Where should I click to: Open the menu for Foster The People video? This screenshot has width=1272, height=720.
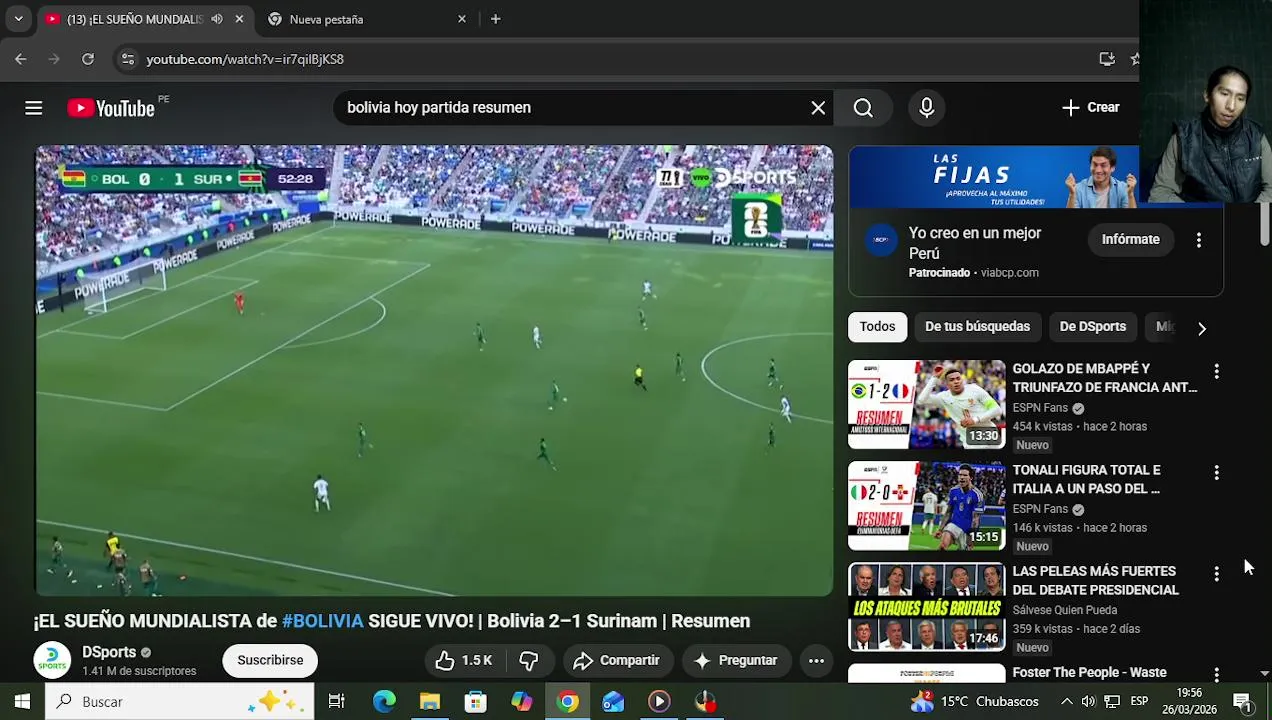1216,675
